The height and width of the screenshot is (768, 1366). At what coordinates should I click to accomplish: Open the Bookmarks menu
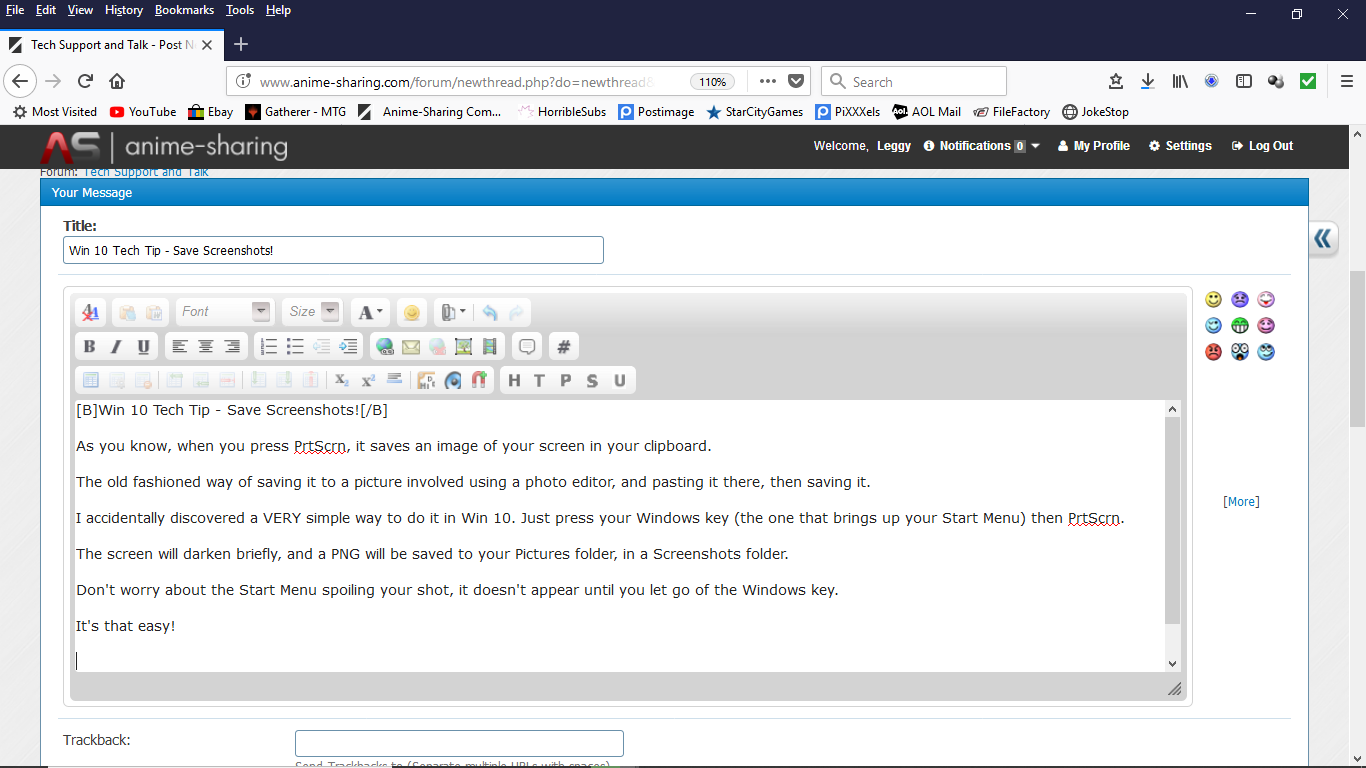184,10
